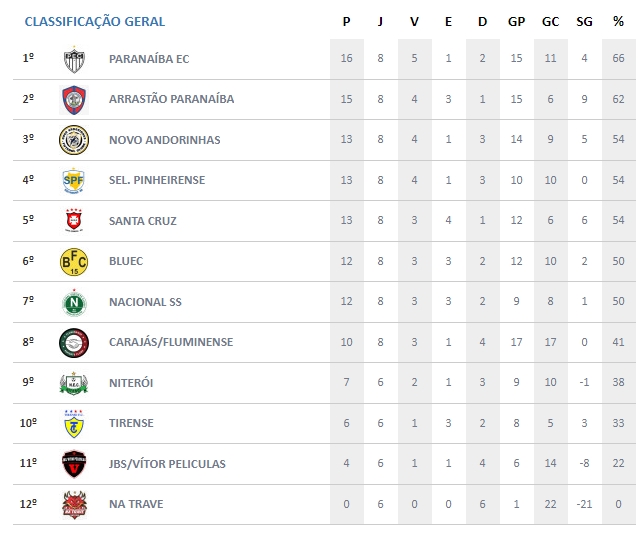The height and width of the screenshot is (533, 639).
Task: Click the Arrastão Paranaíba team crest
Action: pyautogui.click(x=74, y=99)
